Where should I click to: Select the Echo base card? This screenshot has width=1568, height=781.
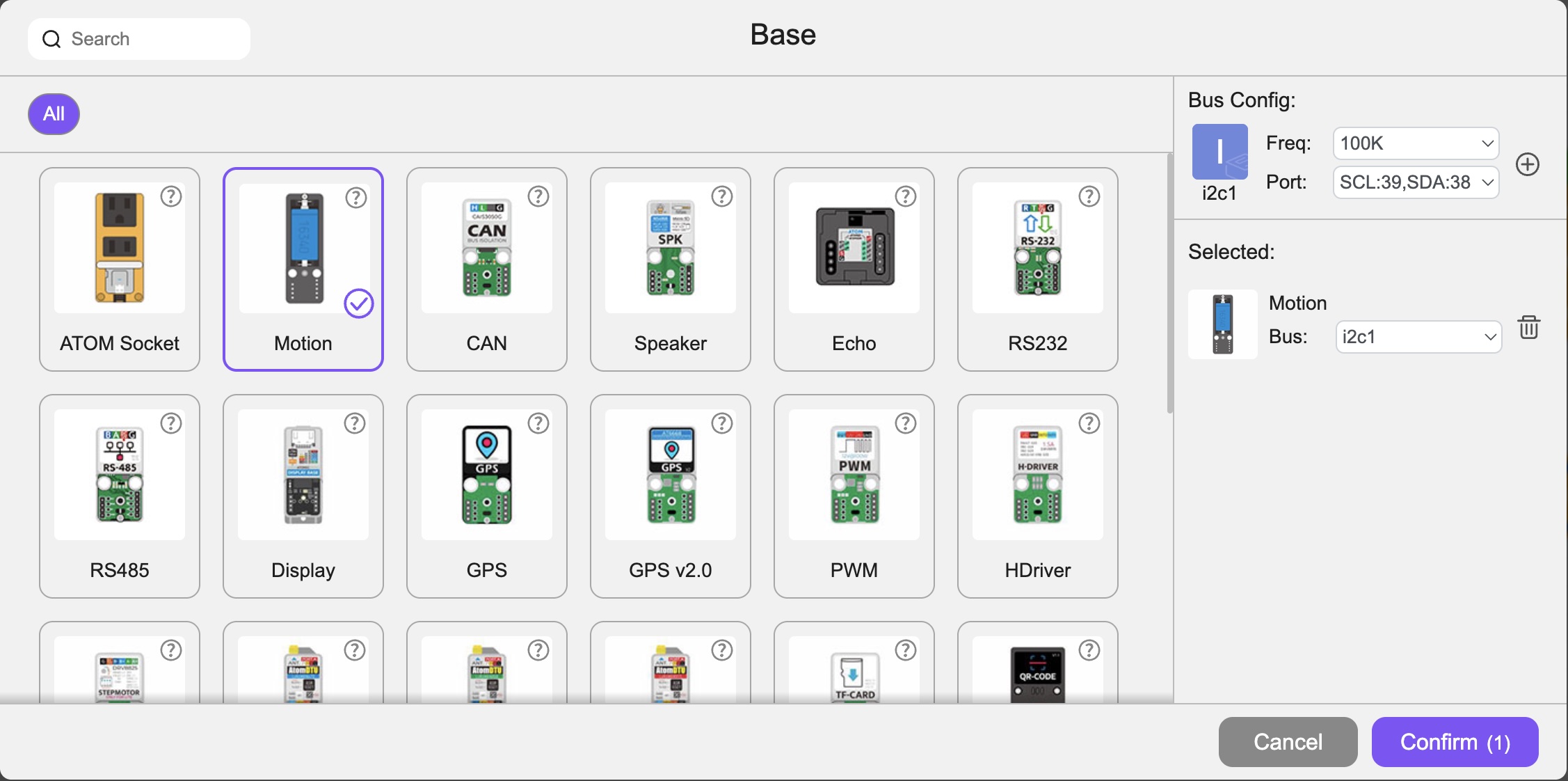(x=854, y=269)
